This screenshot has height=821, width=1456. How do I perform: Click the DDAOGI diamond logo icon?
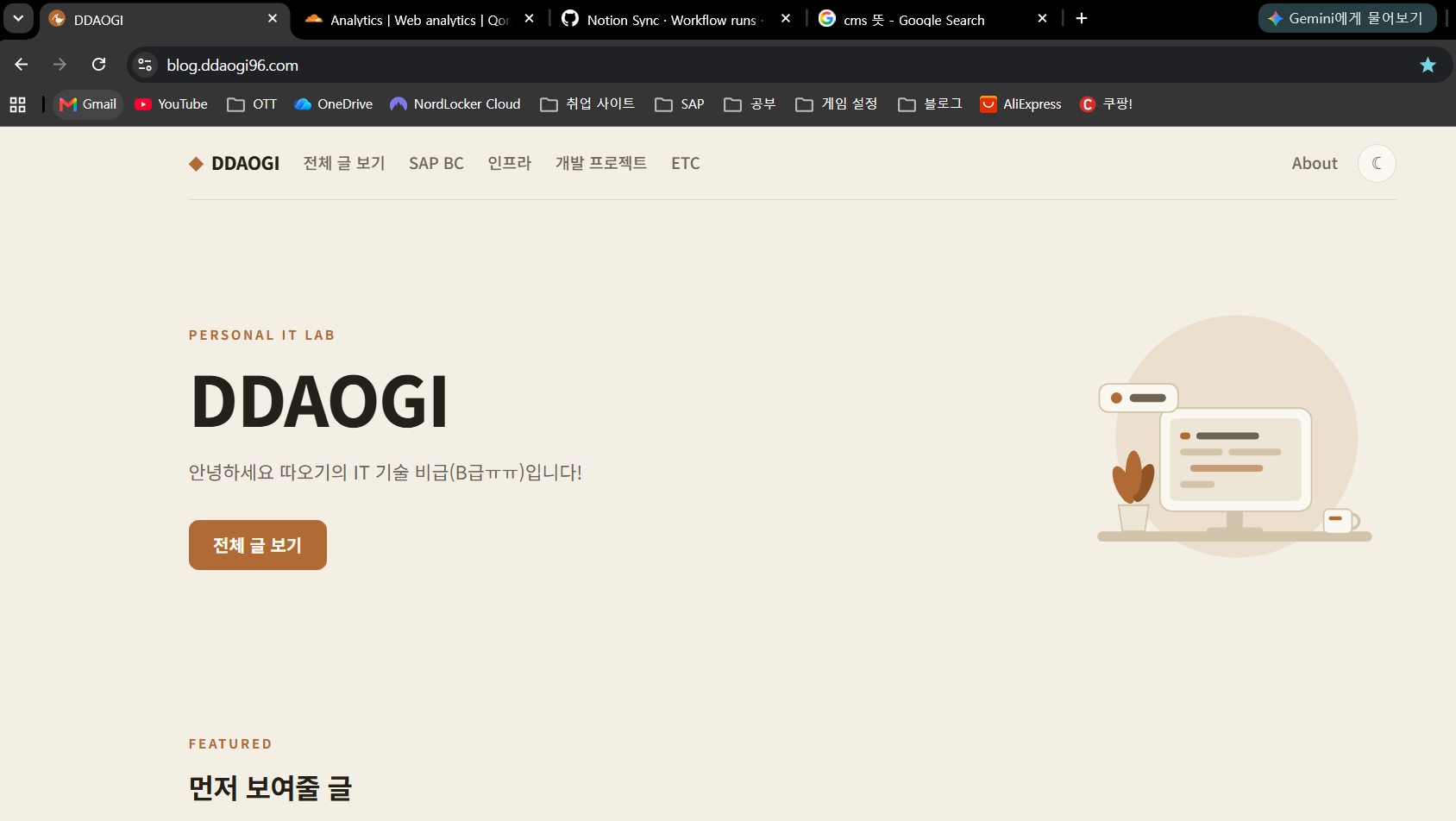[x=196, y=164]
